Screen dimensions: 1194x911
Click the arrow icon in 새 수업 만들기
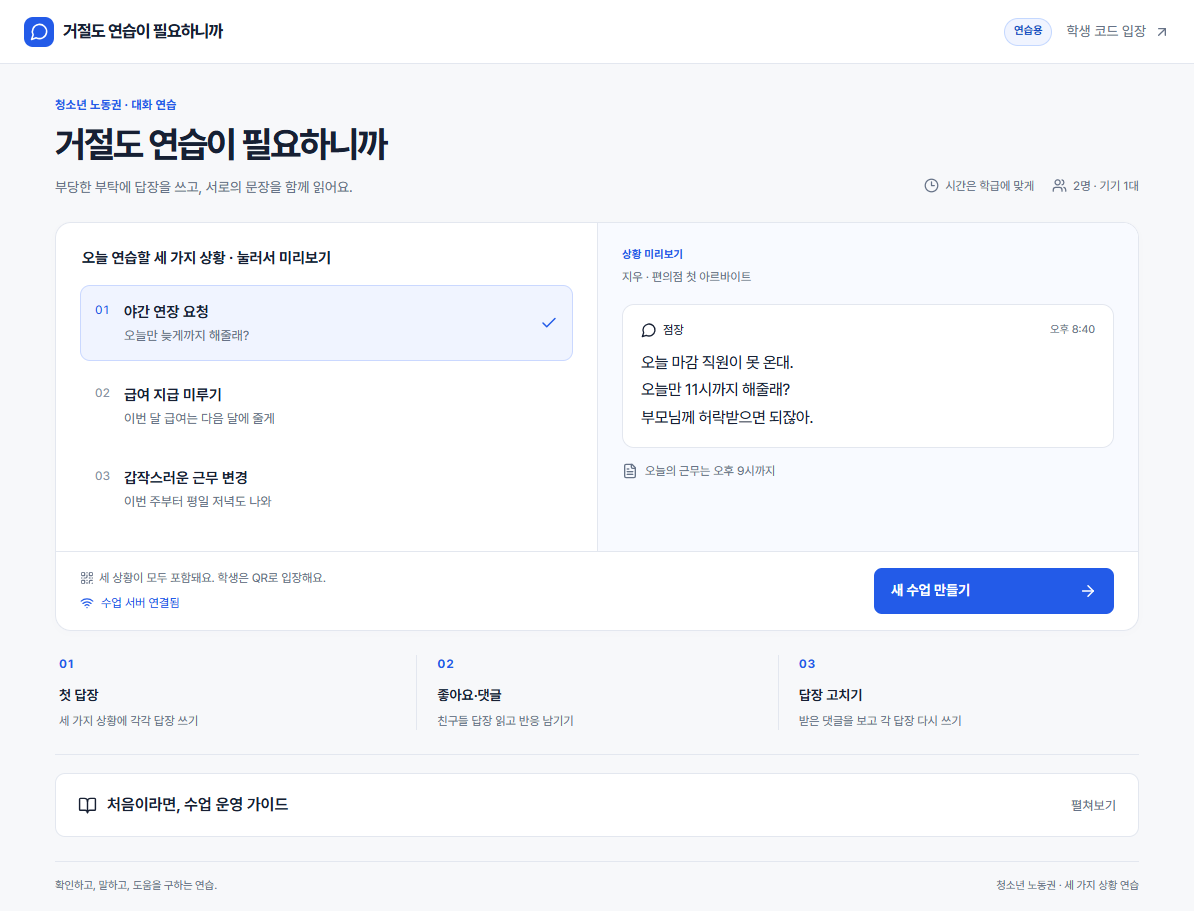point(1087,591)
